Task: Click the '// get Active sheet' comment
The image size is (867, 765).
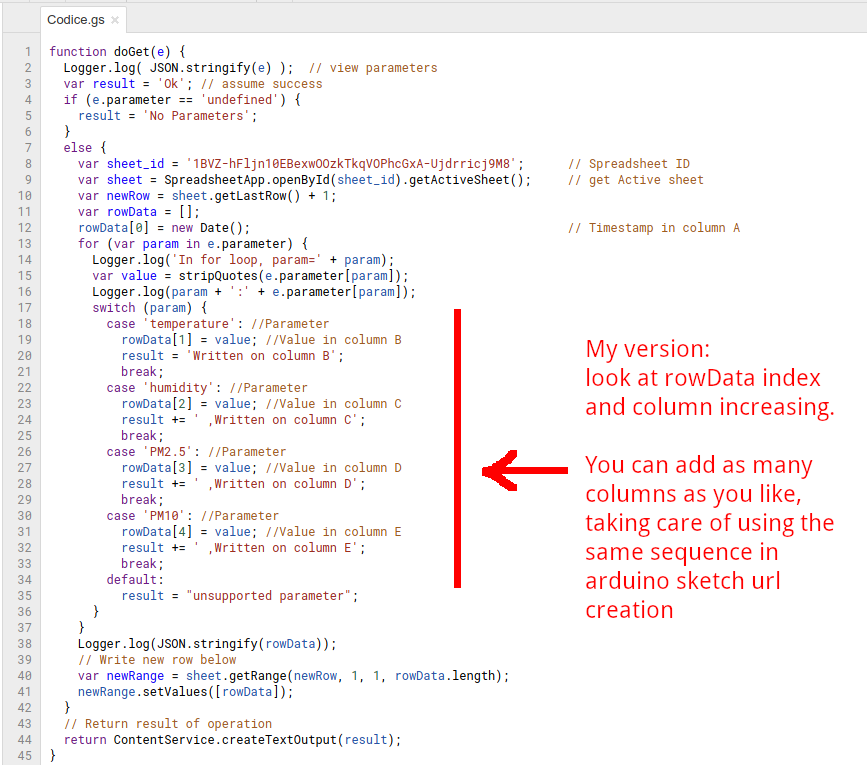Action: [x=636, y=180]
